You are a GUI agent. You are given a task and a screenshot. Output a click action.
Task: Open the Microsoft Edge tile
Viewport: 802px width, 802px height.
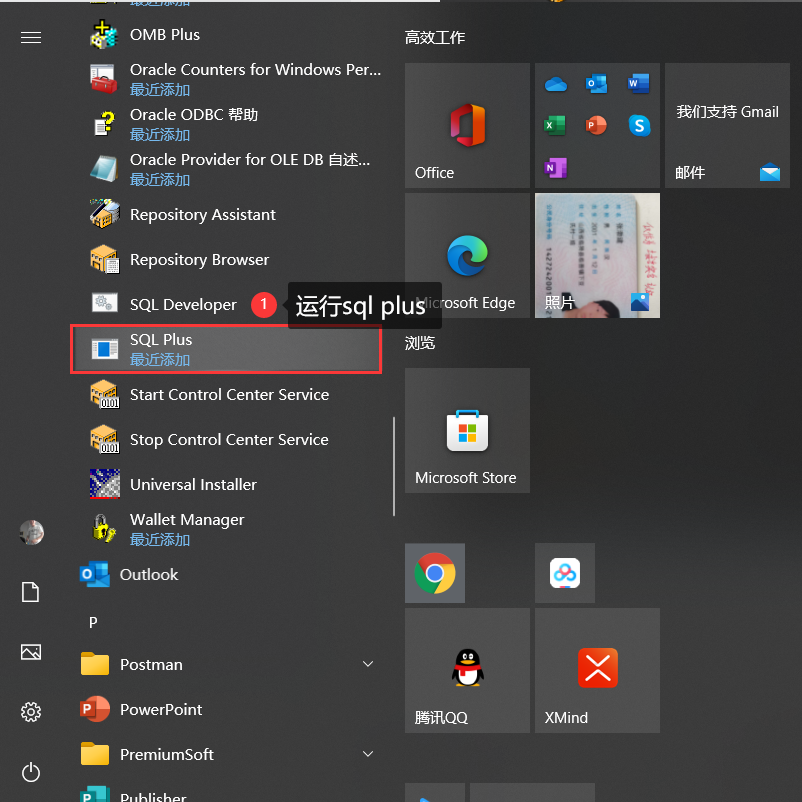pos(467,255)
